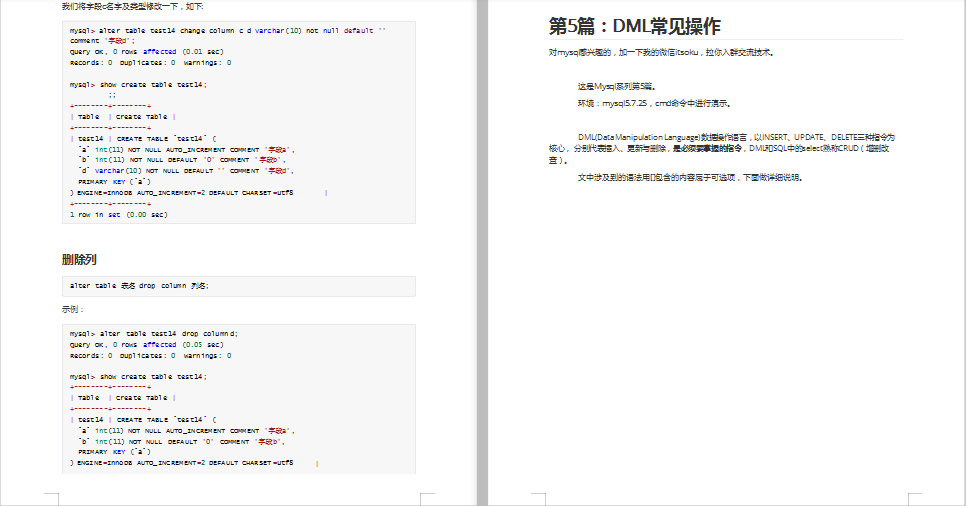Image resolution: width=966 pixels, height=506 pixels.
Task: Click the result line "Query OK, 0 rows affected (0.05 sec)"
Action: click(147, 345)
